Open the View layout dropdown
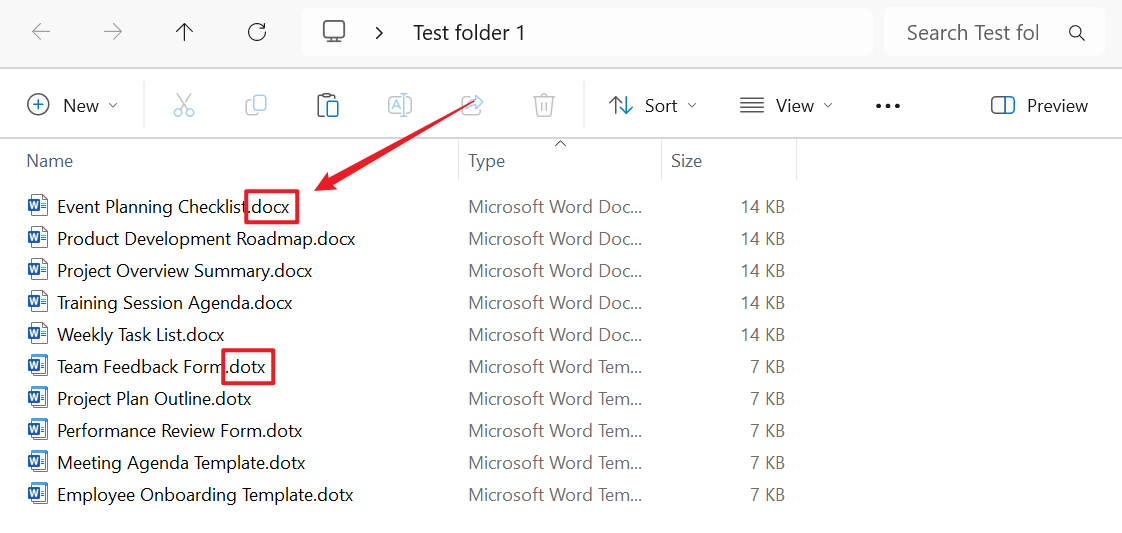The image size is (1122, 533). pyautogui.click(x=786, y=105)
